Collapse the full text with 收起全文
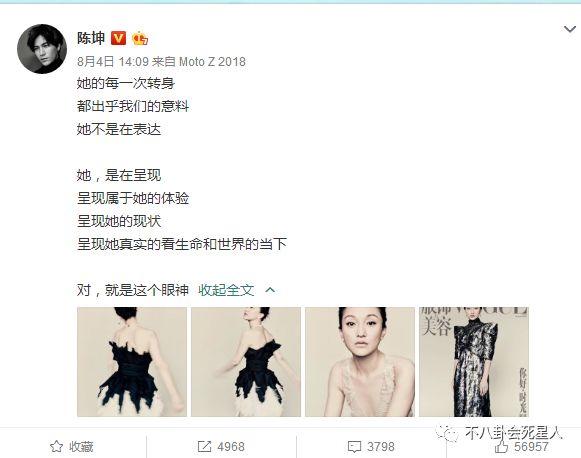581x458 pixels. (226, 290)
